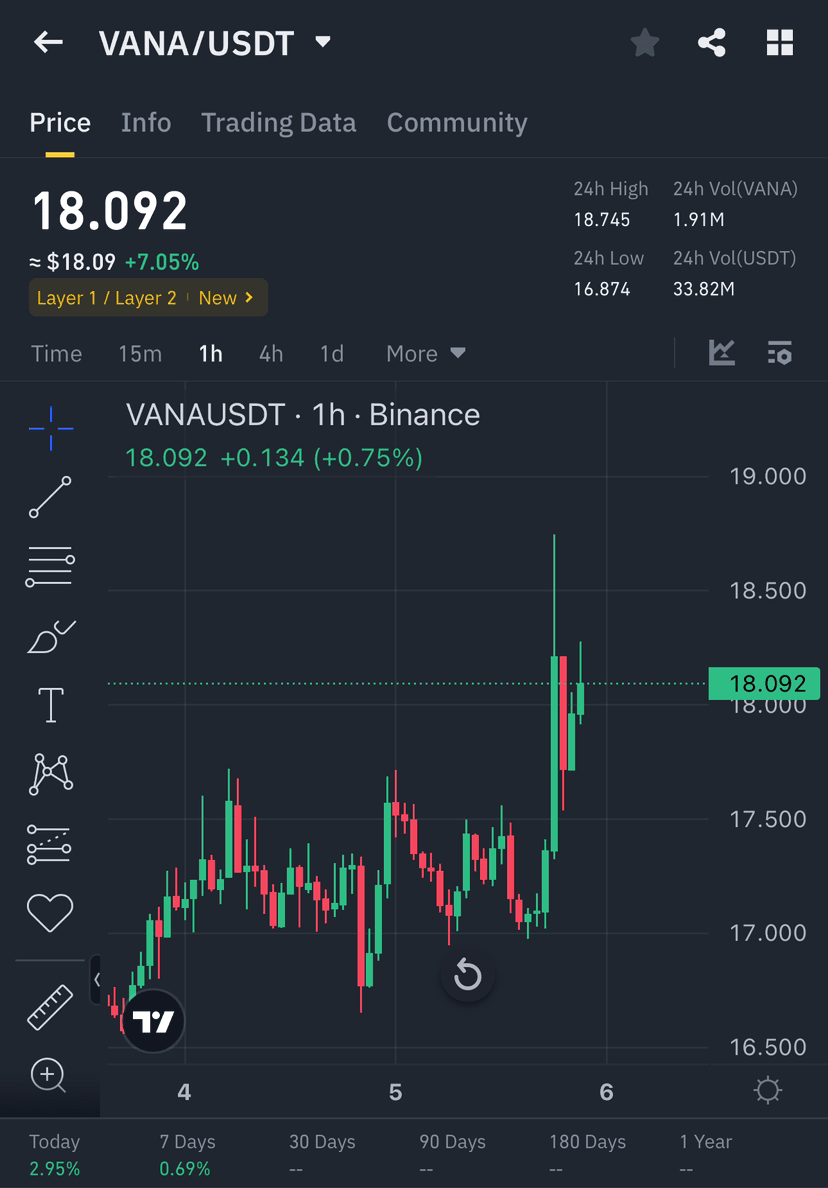Image resolution: width=828 pixels, height=1188 pixels.
Task: Click the 19.000 price axis label
Action: (767, 476)
